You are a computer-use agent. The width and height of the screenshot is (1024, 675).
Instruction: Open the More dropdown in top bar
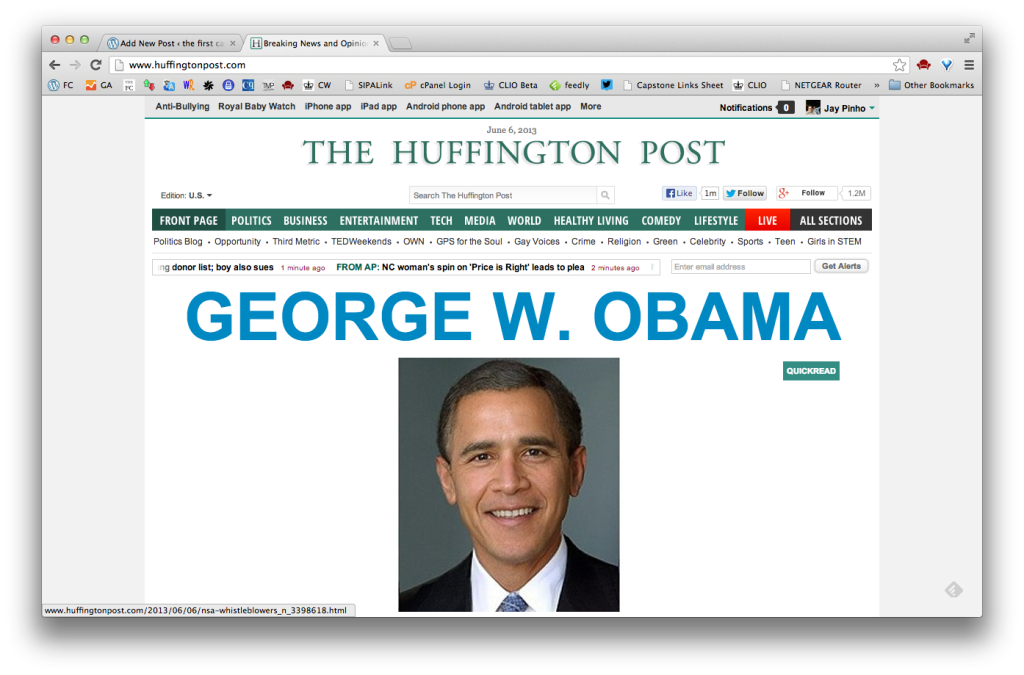tap(590, 106)
